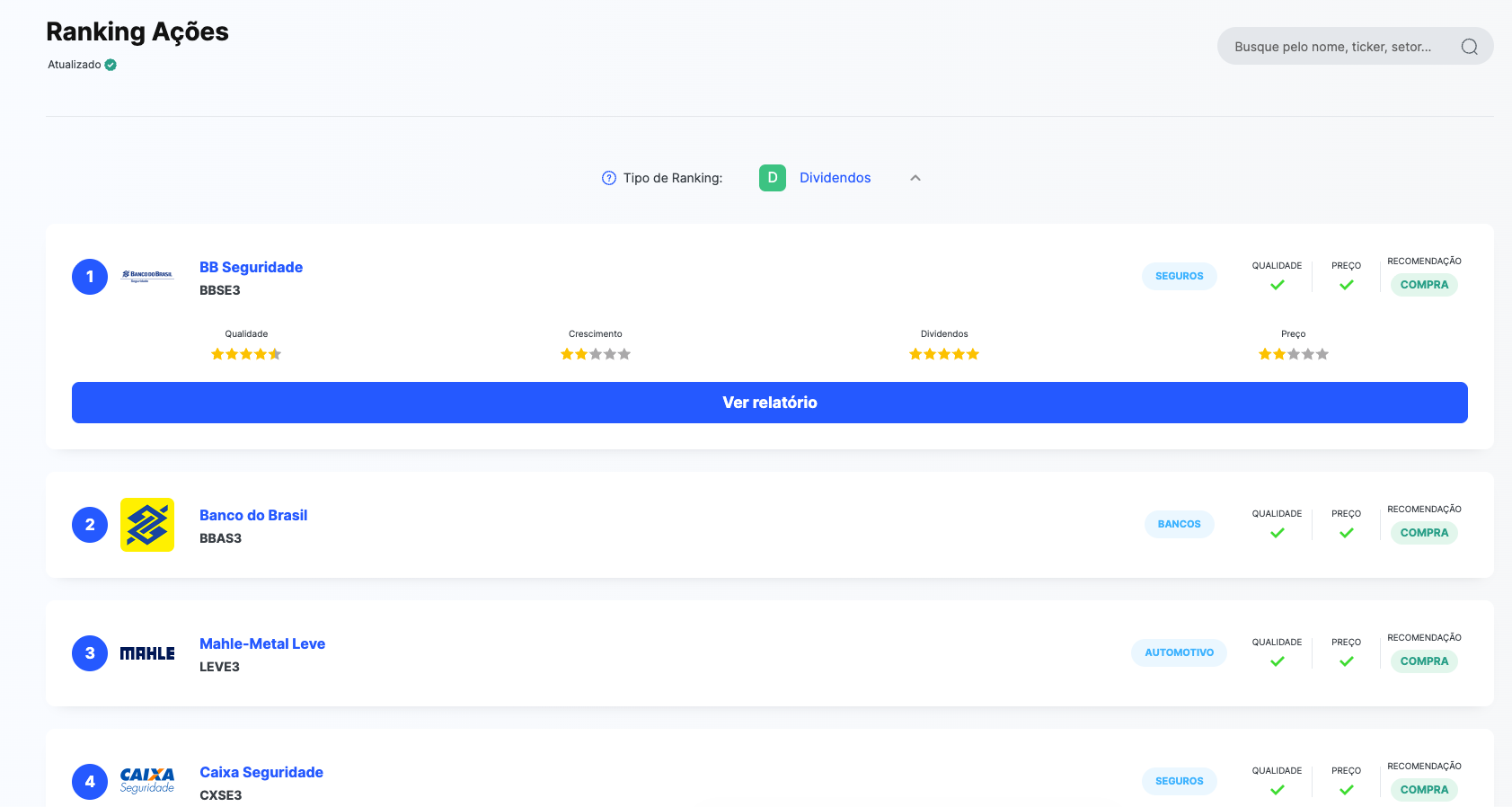Click the BB Seguridade company logo
This screenshot has width=1512, height=807.
(x=147, y=277)
